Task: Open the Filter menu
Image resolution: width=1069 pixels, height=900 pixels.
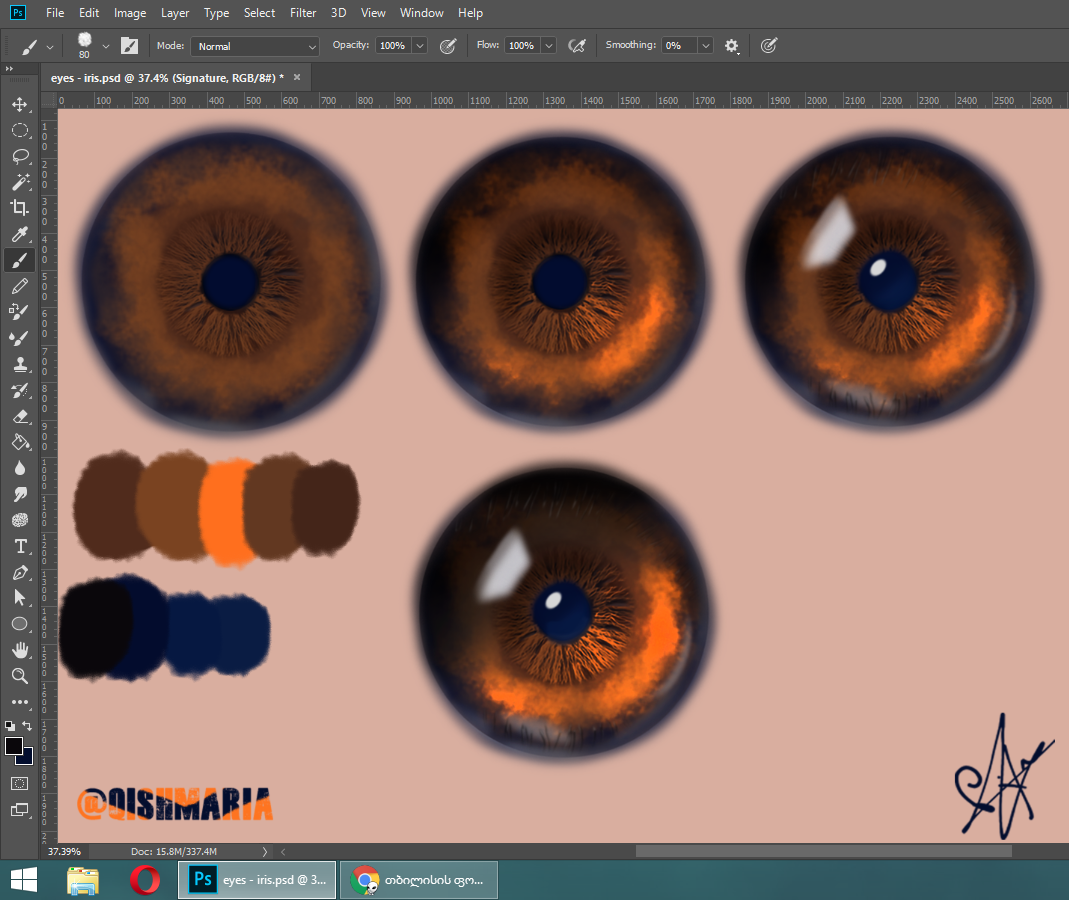Action: pyautogui.click(x=303, y=13)
